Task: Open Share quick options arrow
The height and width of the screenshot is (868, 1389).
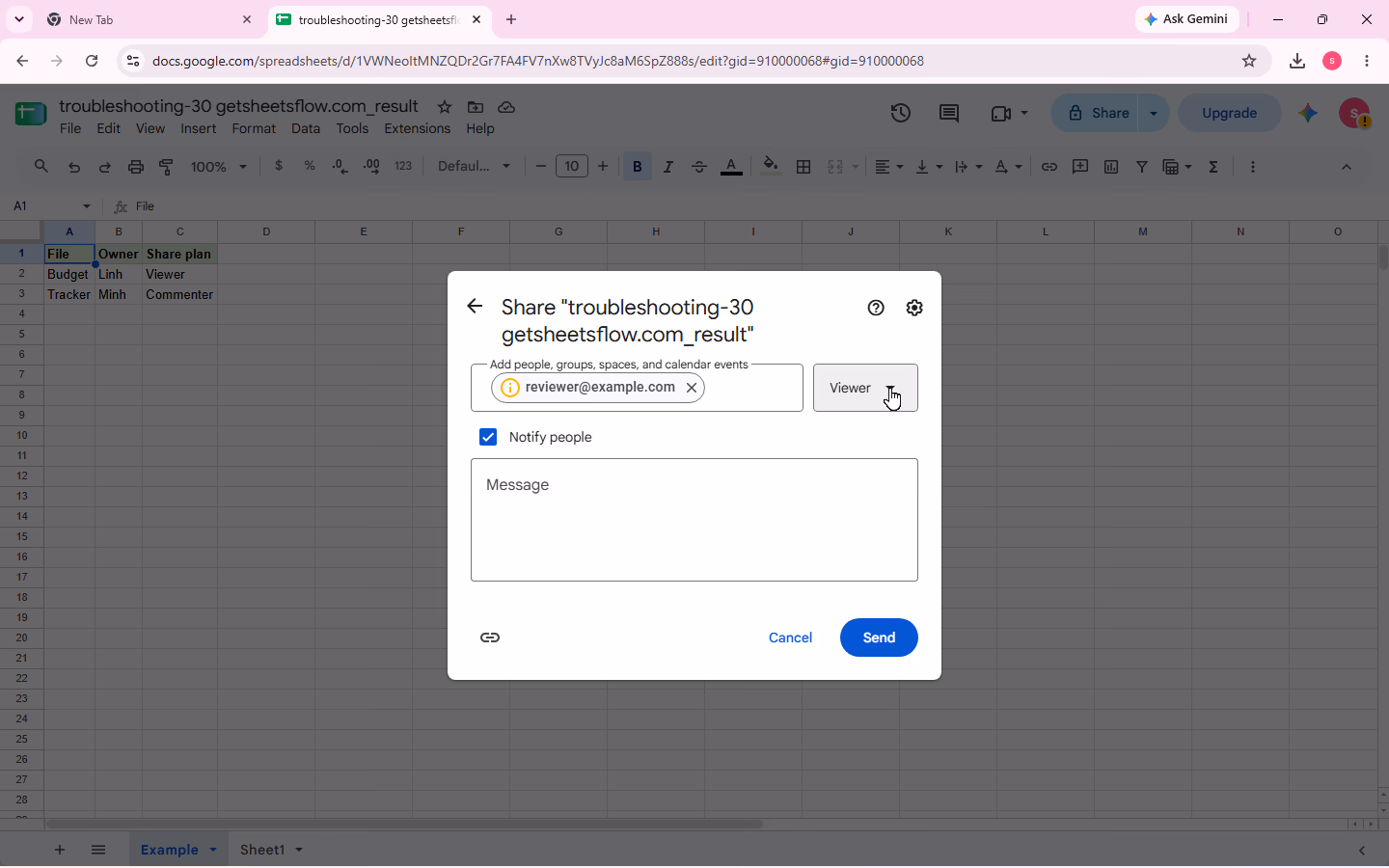Action: pyautogui.click(x=1154, y=113)
